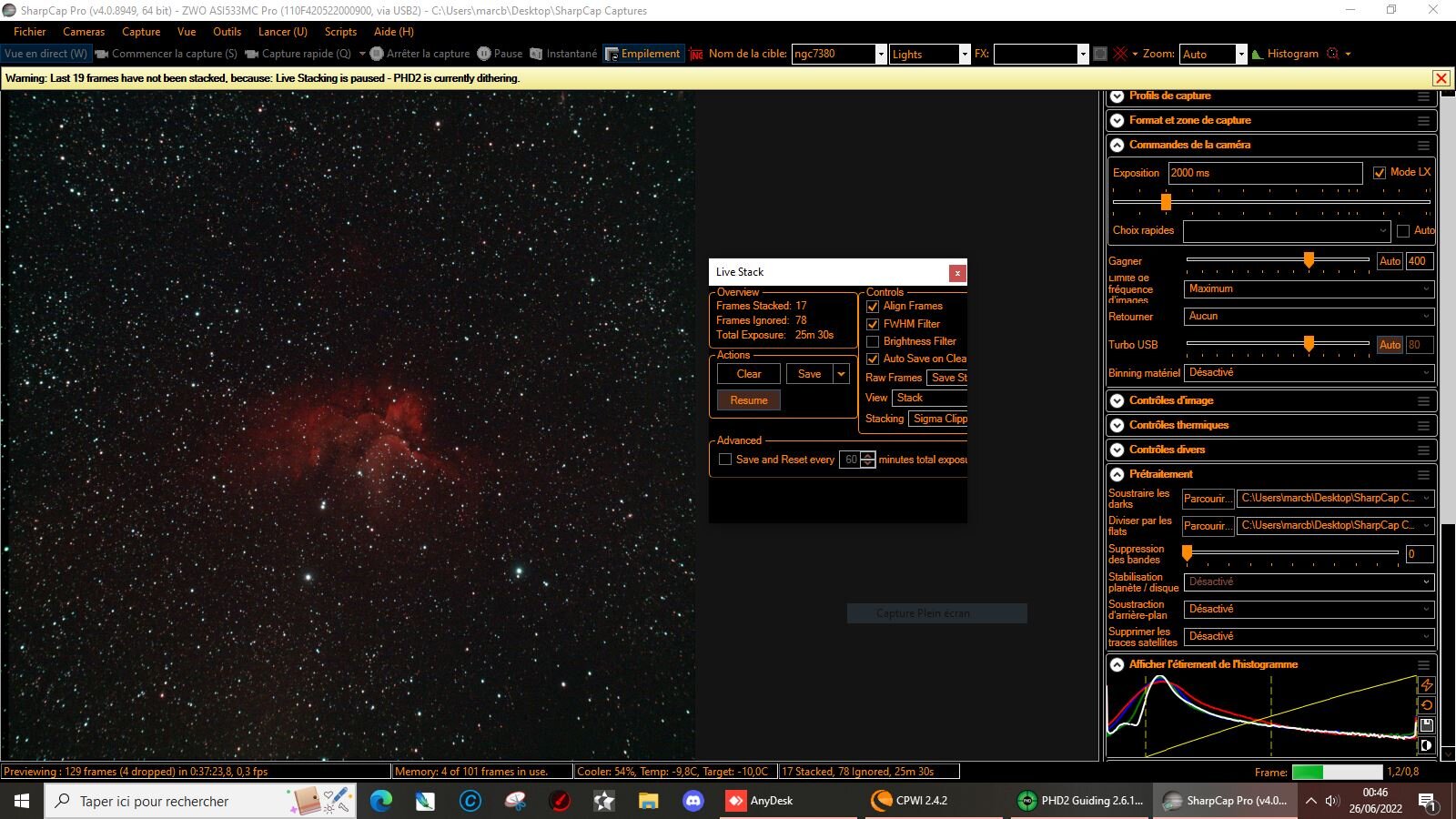1456x819 pixels.
Task: Open the Soustraction d'arrière-plan dropdown
Action: (x=1309, y=609)
